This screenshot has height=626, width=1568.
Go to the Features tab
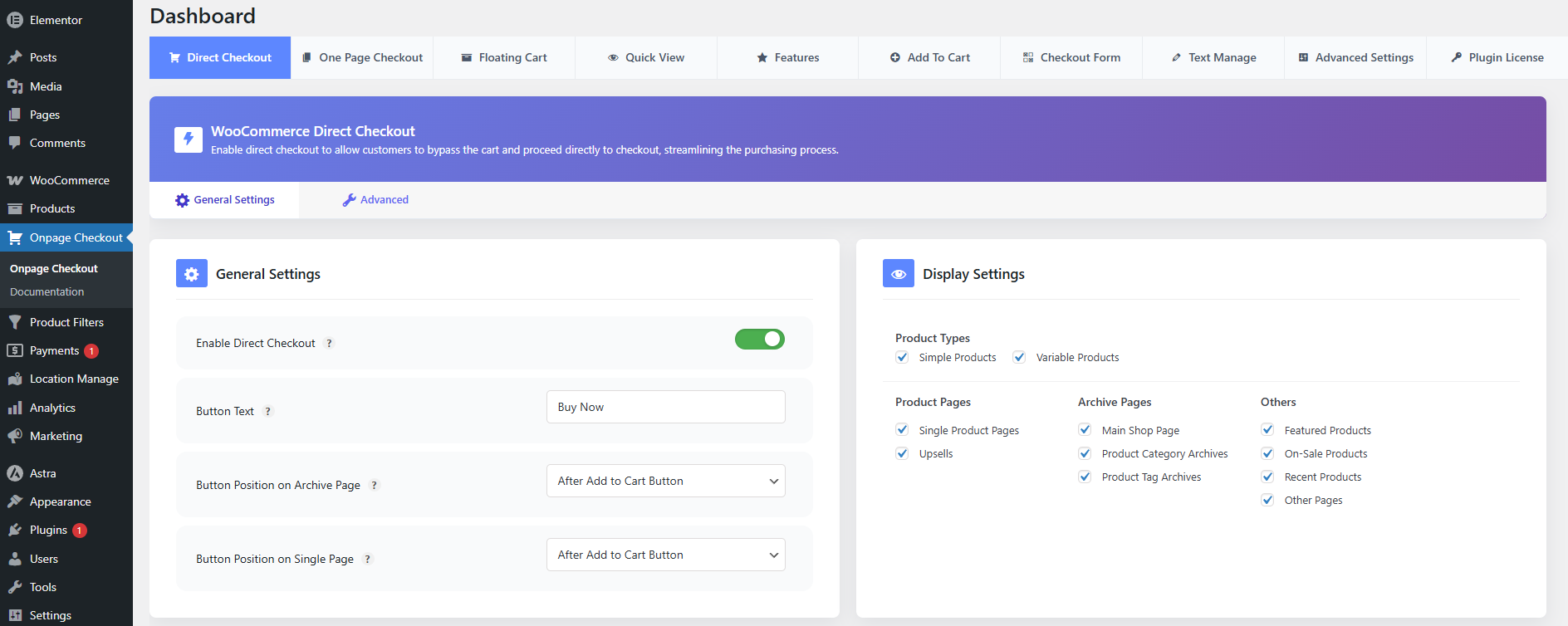(788, 57)
